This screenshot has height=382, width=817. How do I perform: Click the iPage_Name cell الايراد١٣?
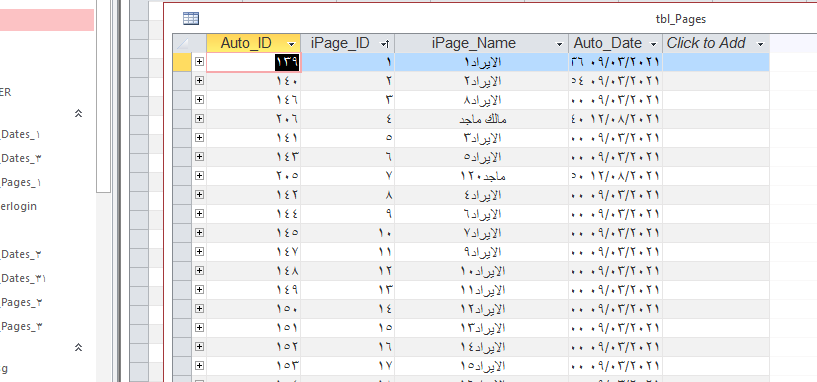coord(481,328)
